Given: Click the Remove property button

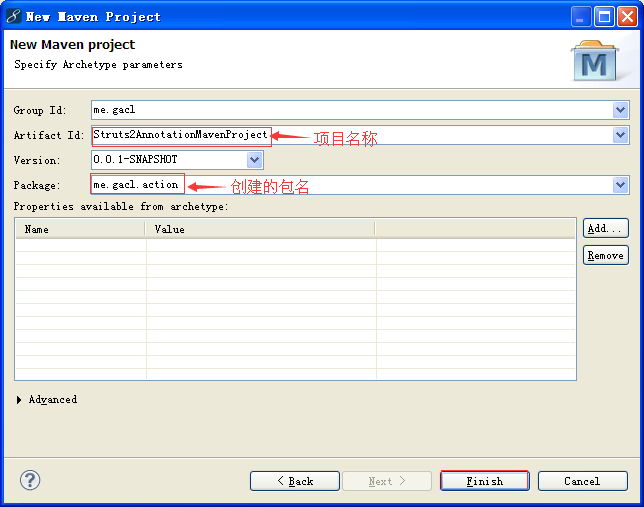Looking at the screenshot, I should tap(605, 256).
